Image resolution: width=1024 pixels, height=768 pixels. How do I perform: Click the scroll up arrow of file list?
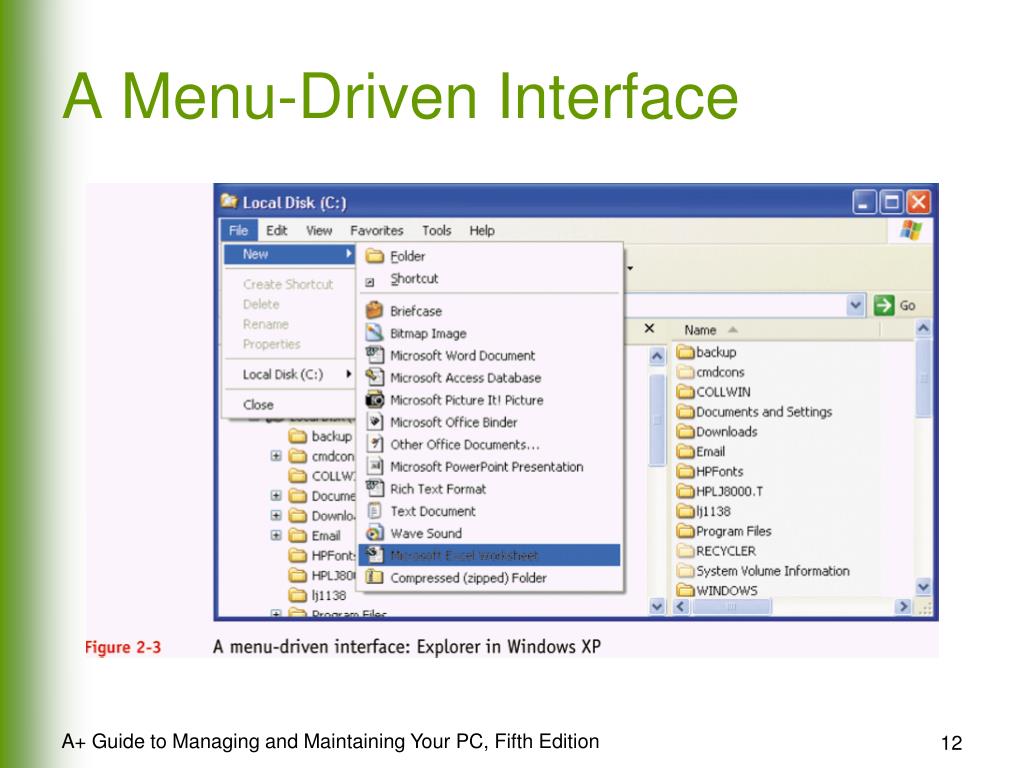coord(923,328)
